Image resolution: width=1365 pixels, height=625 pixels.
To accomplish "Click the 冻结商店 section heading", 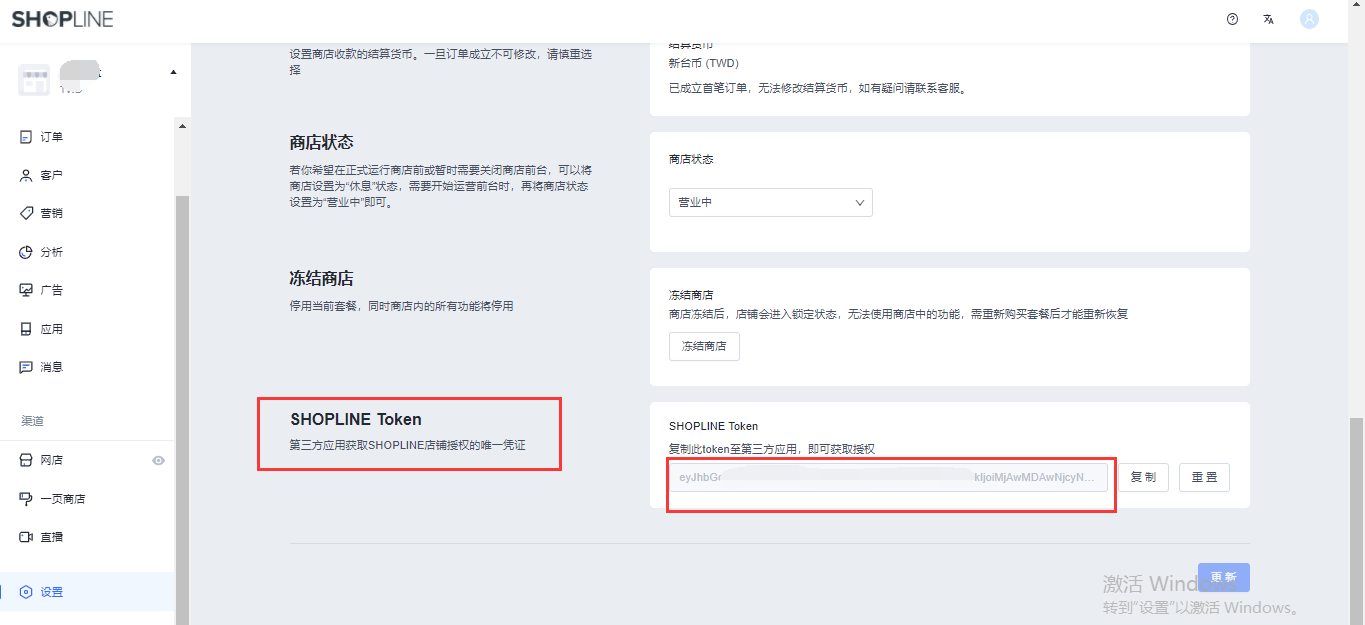I will (x=322, y=278).
